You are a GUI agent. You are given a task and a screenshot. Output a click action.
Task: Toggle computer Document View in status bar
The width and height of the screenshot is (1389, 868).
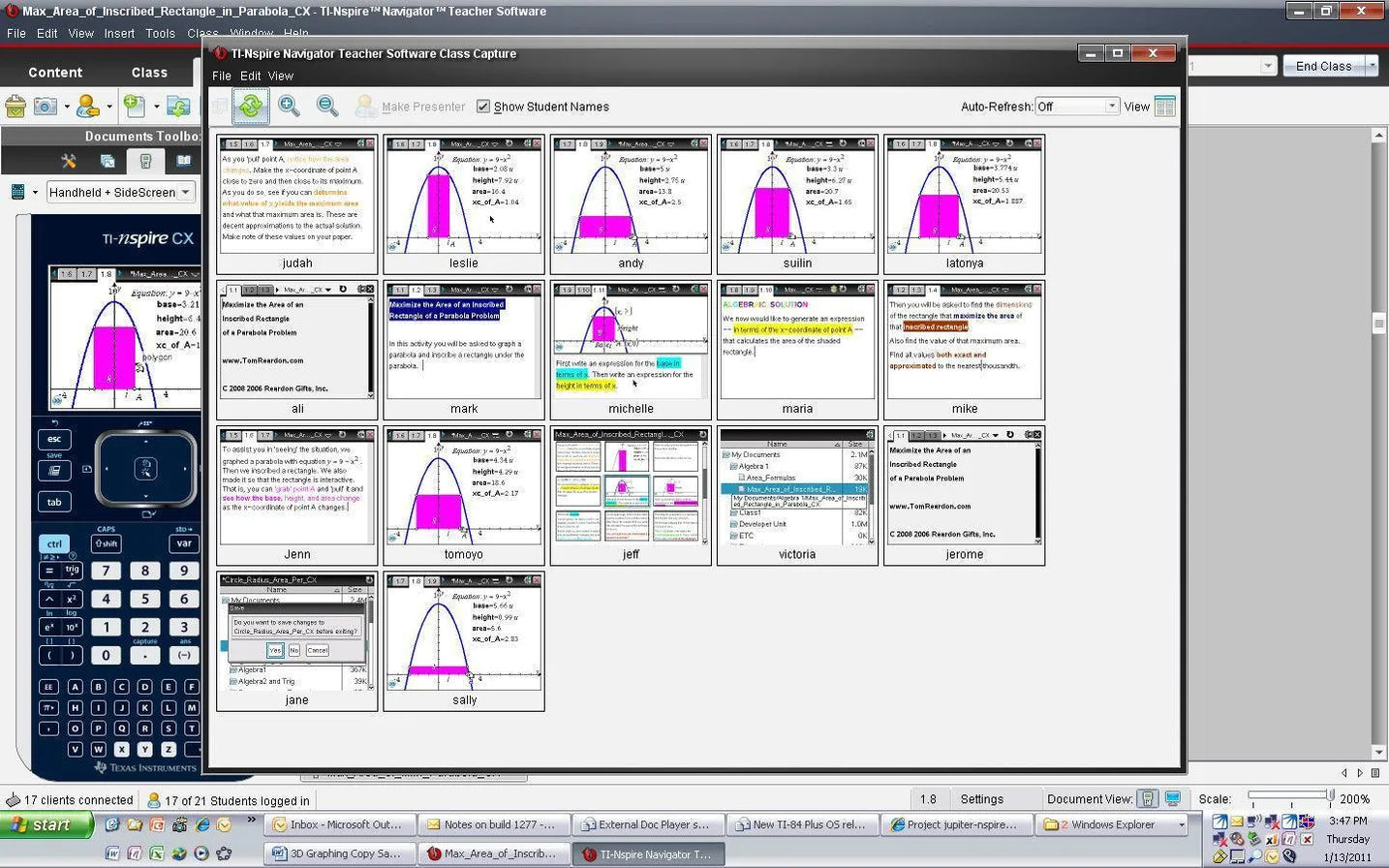1173,799
